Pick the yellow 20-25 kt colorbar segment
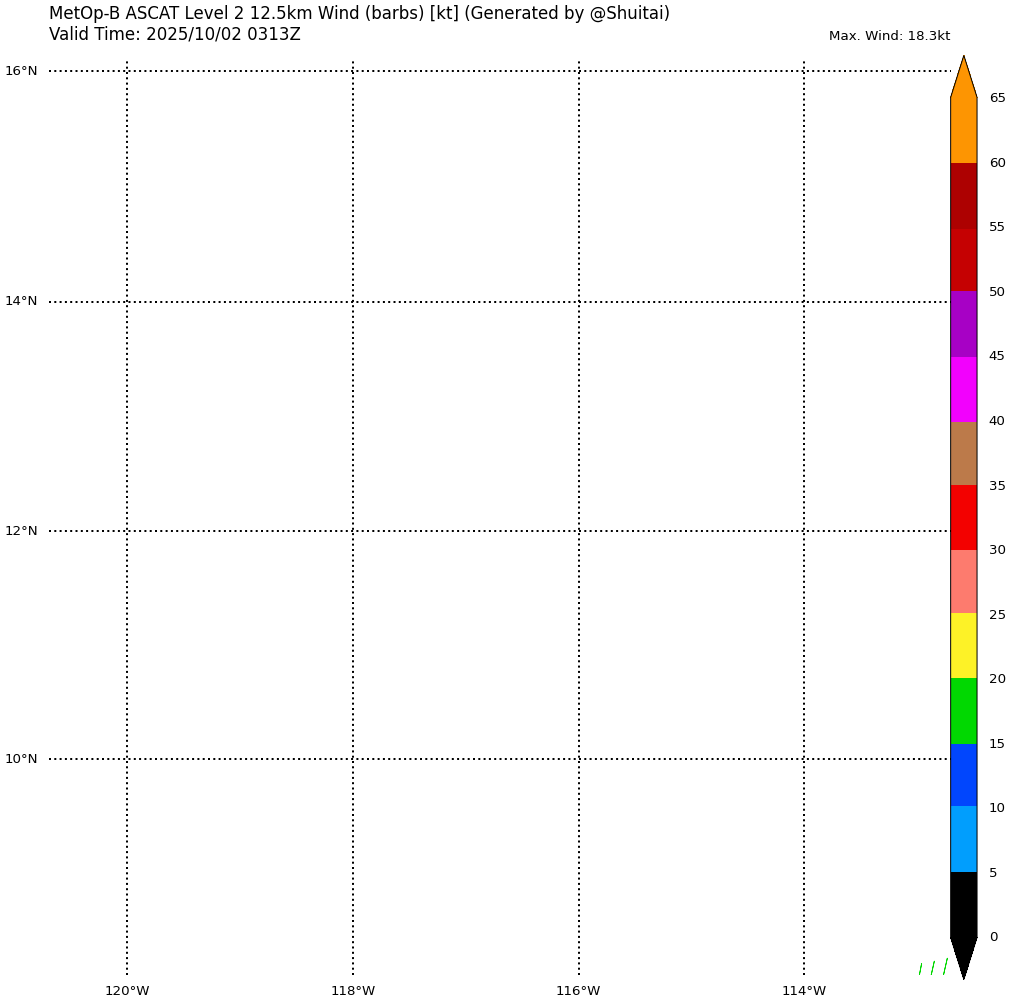The image size is (1010, 1003). click(x=963, y=646)
